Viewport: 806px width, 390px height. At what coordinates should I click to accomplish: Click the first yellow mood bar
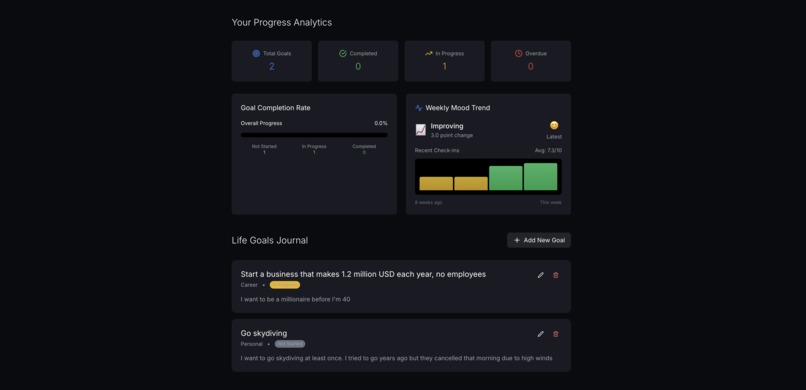click(436, 183)
